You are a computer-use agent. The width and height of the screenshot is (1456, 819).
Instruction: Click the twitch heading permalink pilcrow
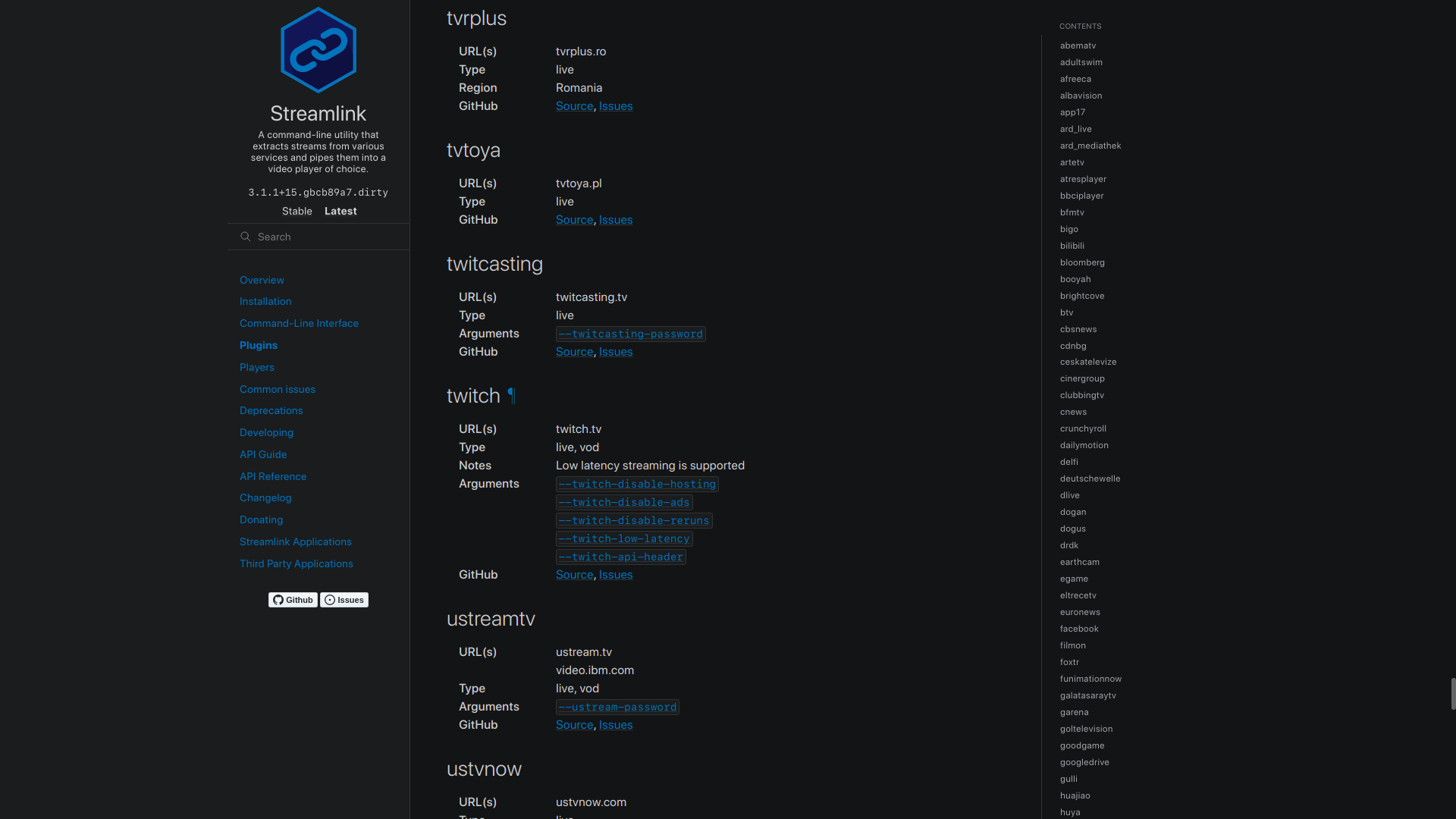512,396
